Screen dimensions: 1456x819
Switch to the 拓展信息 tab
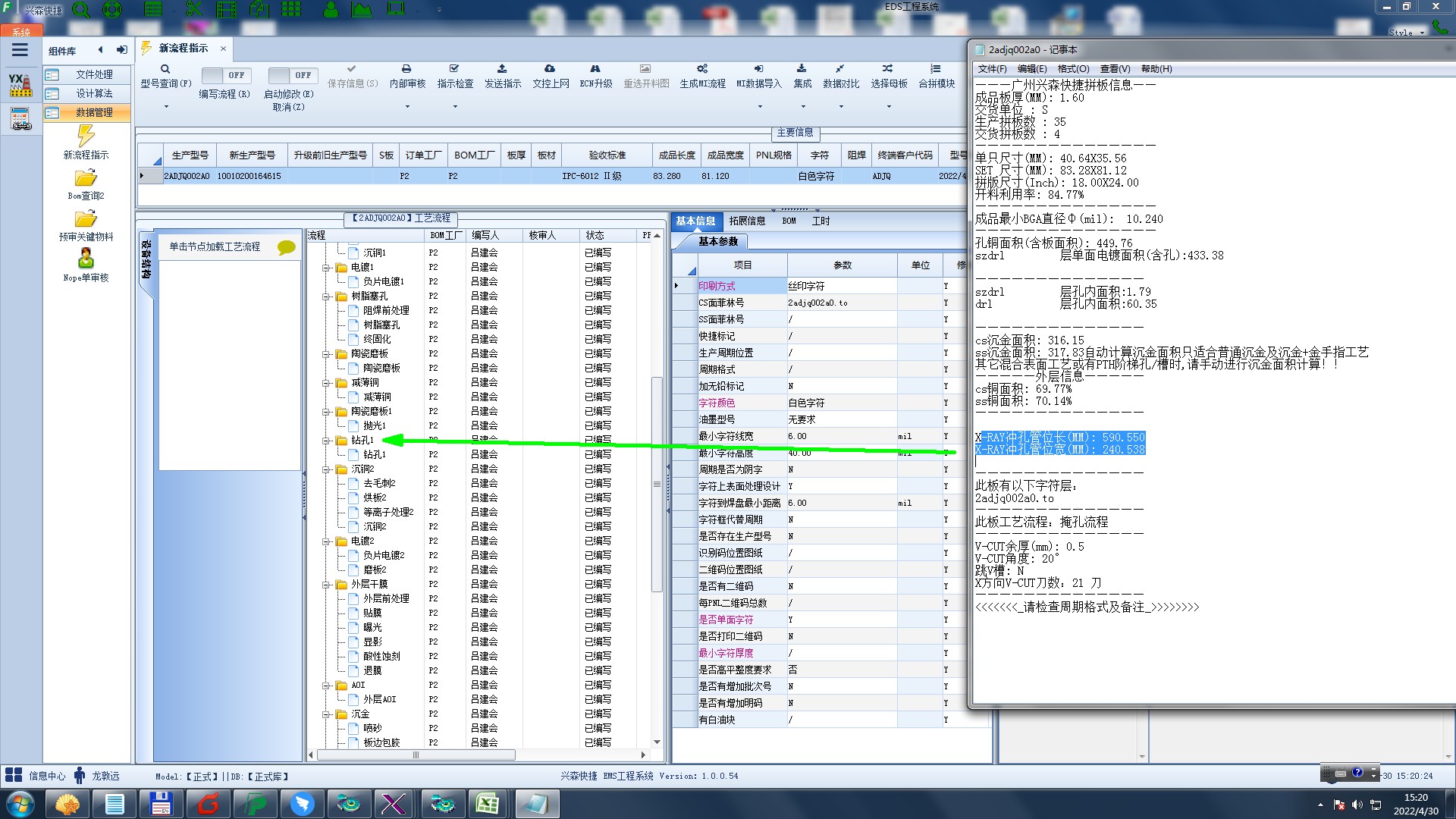pyautogui.click(x=747, y=221)
